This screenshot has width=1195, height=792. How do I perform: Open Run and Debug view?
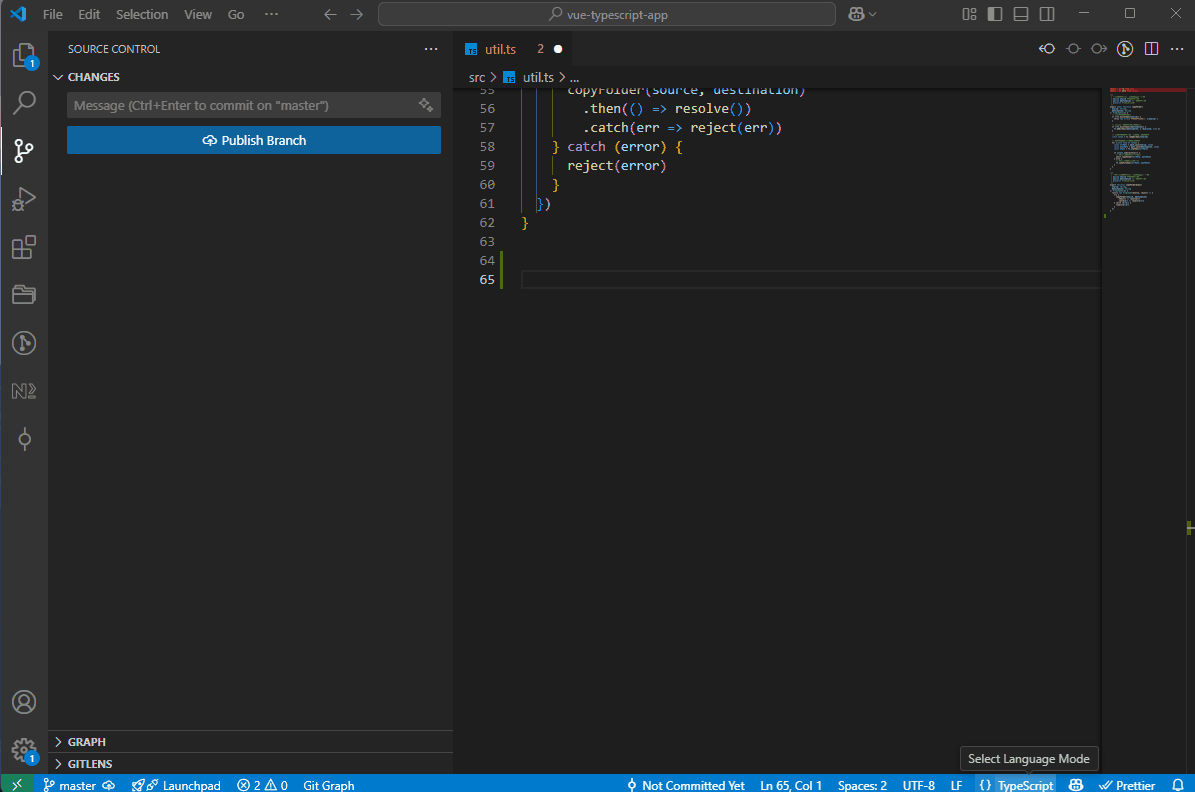(24, 199)
